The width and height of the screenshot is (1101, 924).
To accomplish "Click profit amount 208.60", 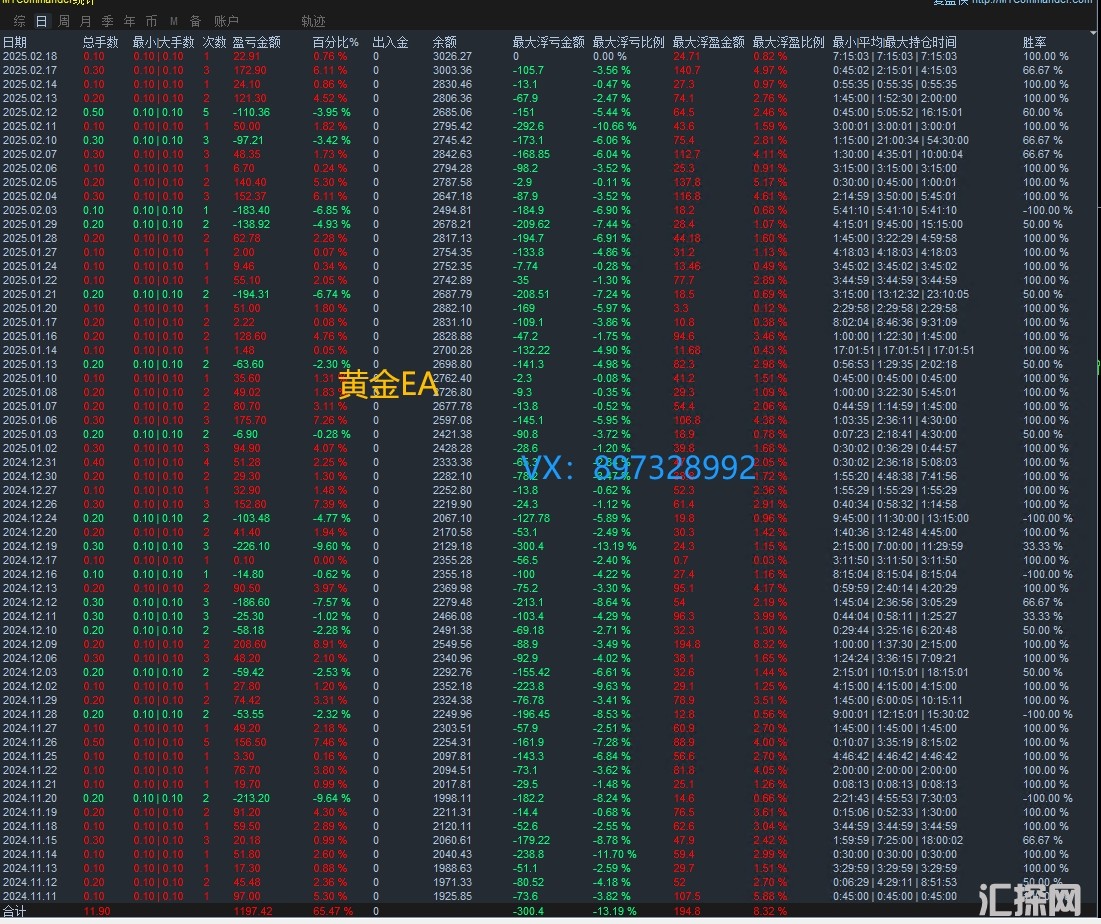I will (250, 645).
